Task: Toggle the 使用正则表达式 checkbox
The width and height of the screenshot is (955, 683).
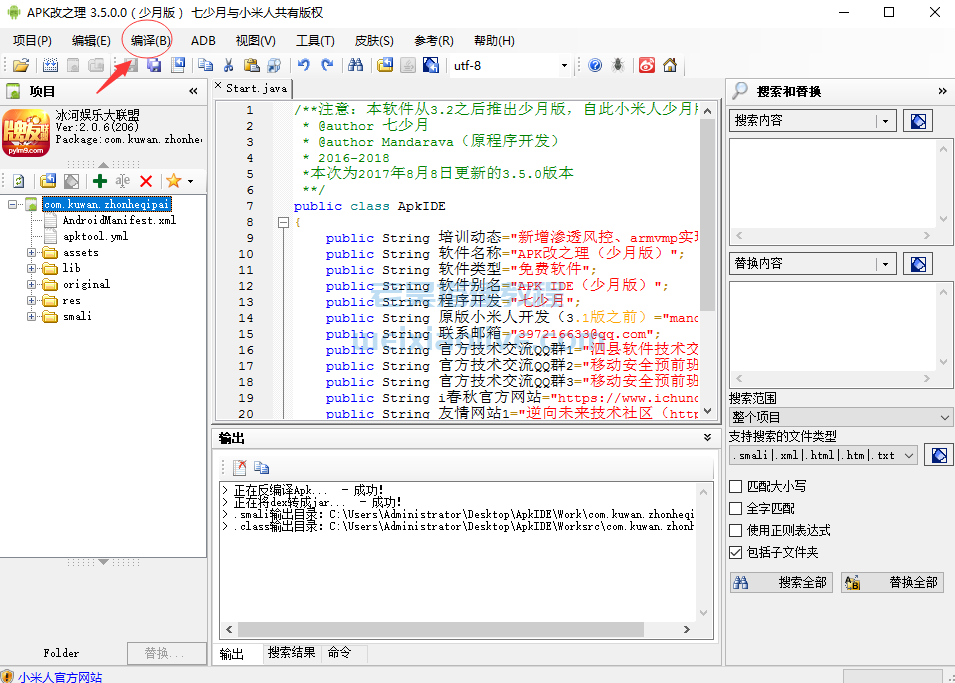Action: (737, 531)
